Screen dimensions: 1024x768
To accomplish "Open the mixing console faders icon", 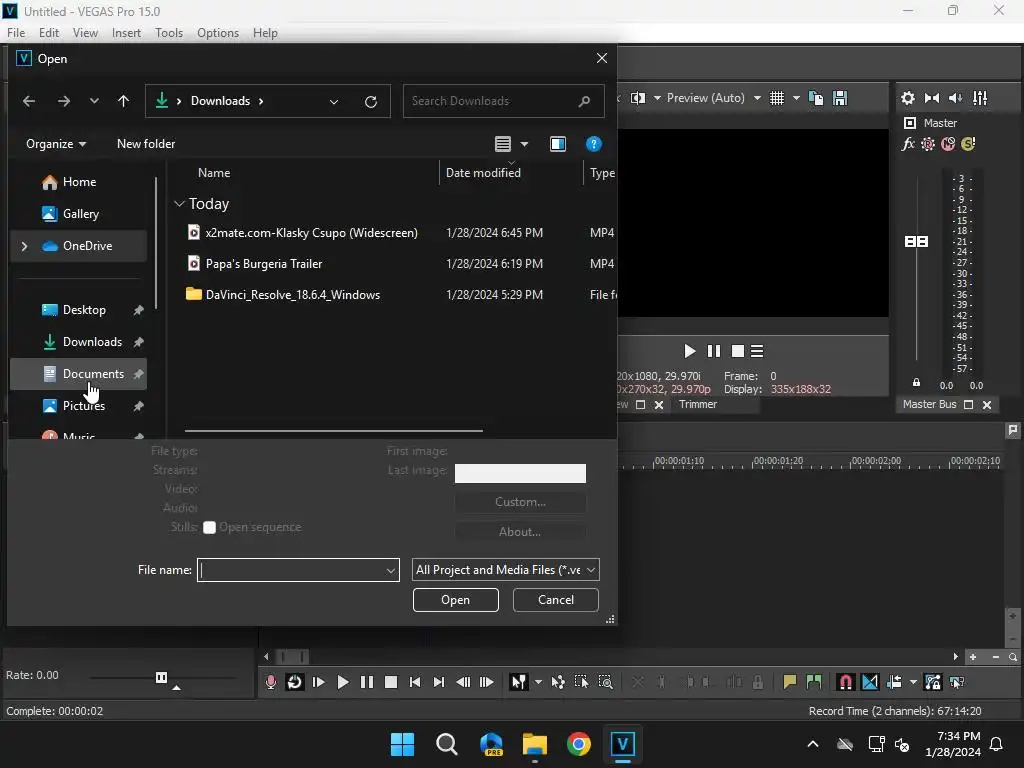I will 980,98.
